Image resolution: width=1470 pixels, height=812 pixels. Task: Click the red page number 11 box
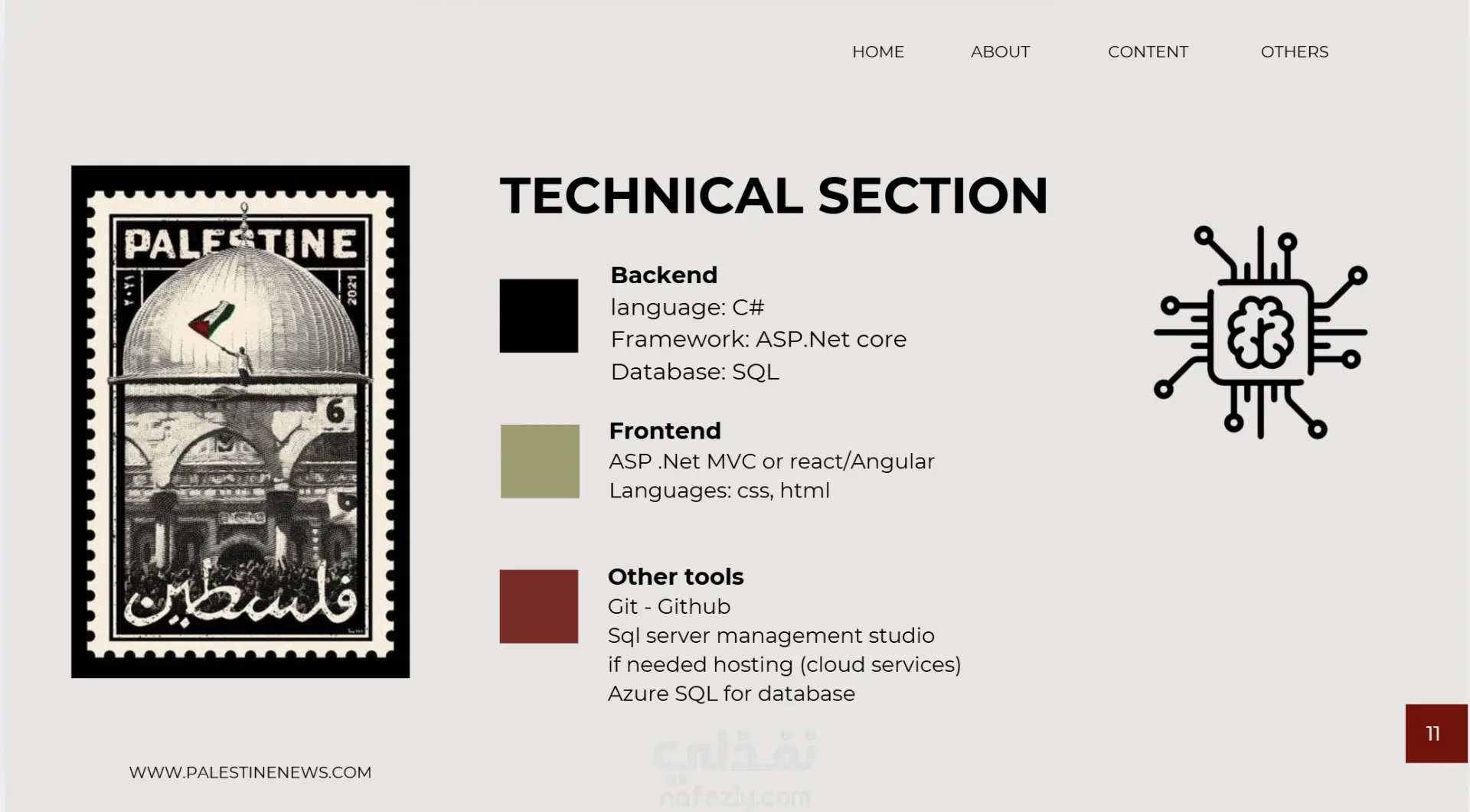1436,733
